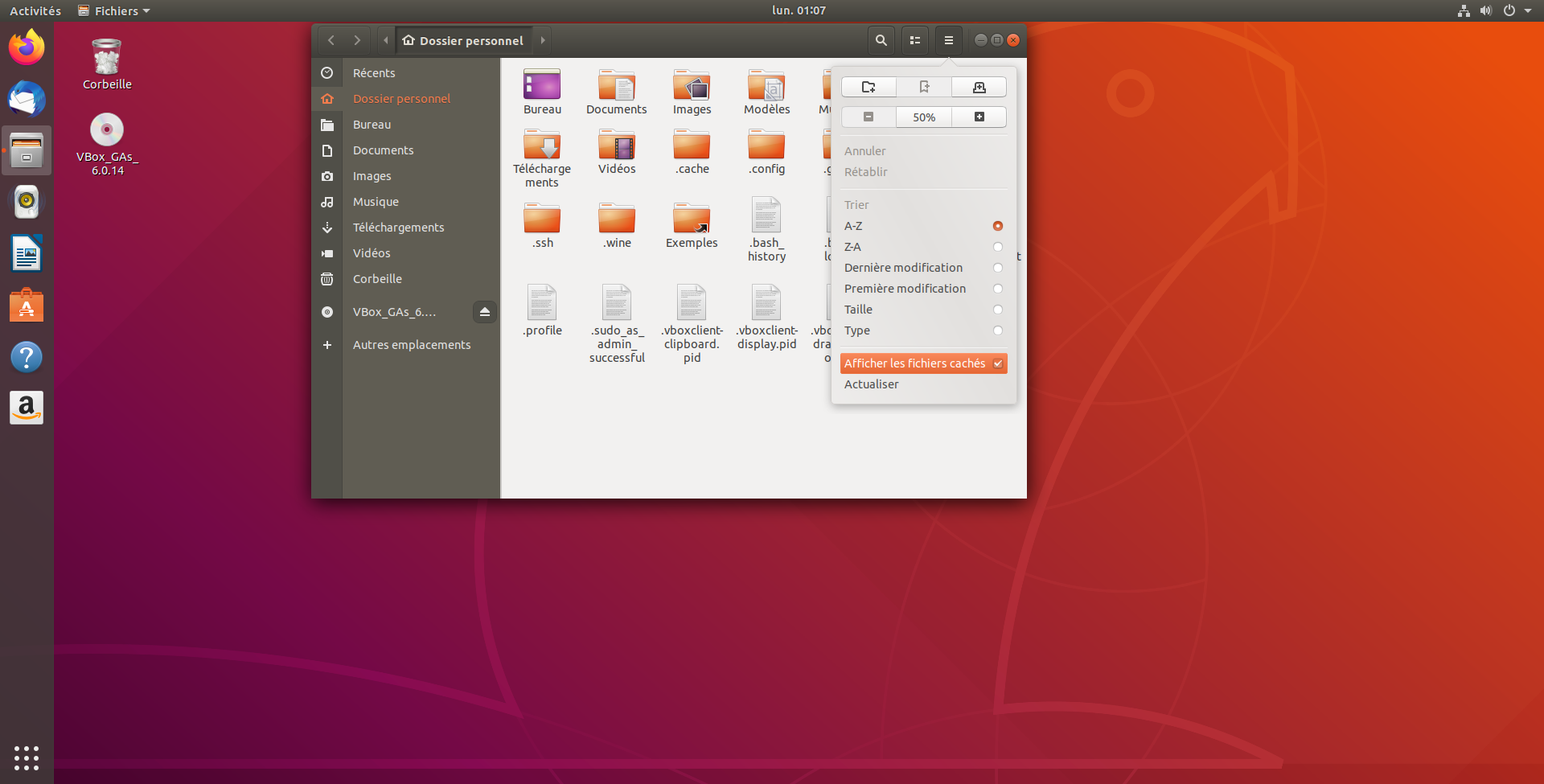Open Autres emplacements in the sidebar
This screenshot has width=1544, height=784.
coord(406,345)
